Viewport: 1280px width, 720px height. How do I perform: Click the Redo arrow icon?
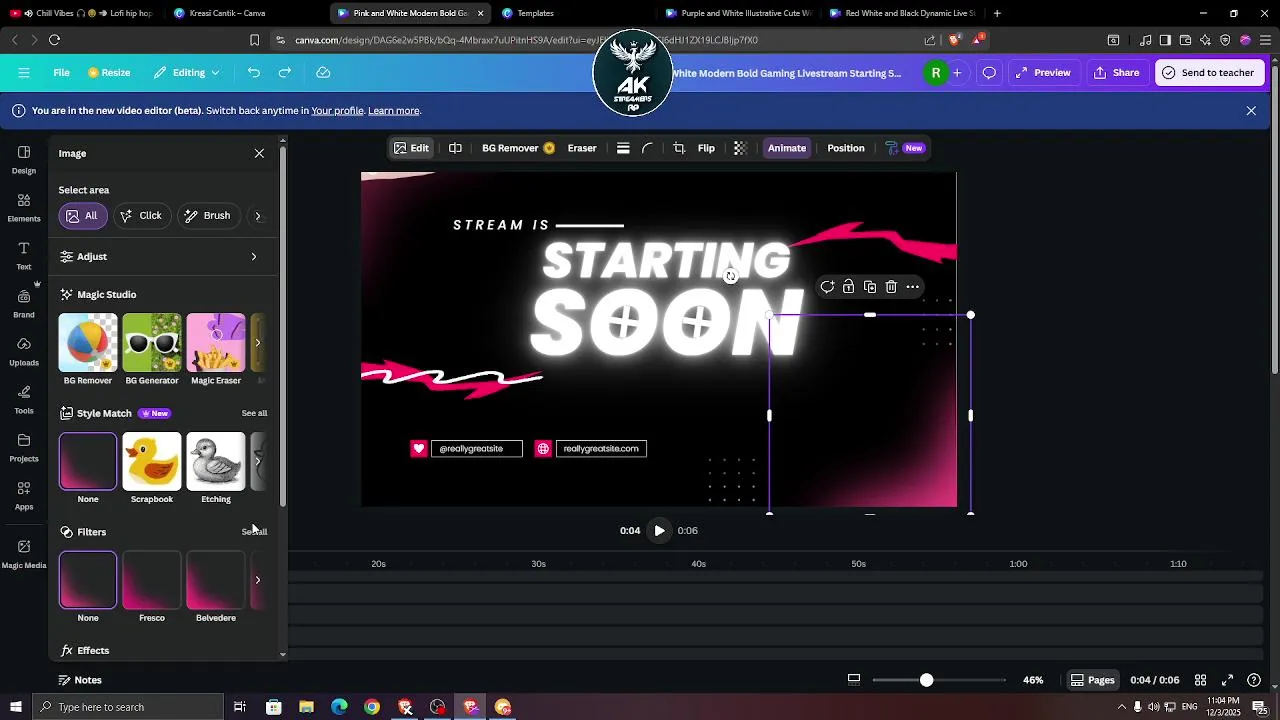click(285, 72)
